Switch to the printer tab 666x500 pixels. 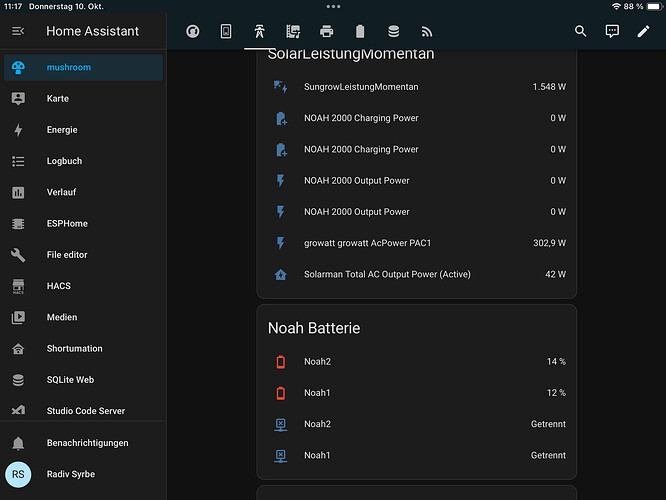click(x=326, y=31)
